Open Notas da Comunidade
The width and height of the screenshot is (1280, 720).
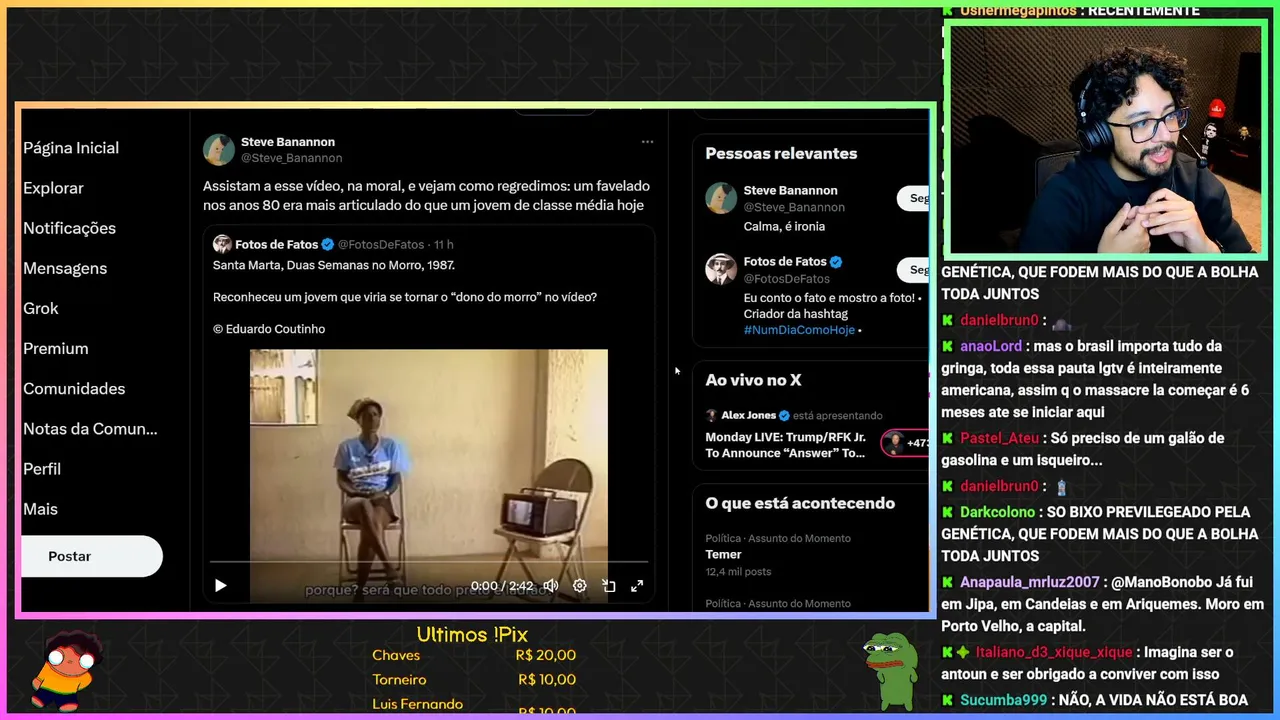coord(90,428)
